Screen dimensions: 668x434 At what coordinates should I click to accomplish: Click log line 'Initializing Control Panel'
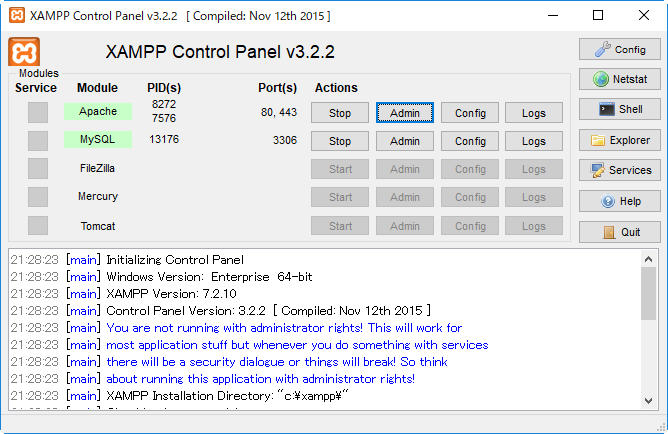175,260
